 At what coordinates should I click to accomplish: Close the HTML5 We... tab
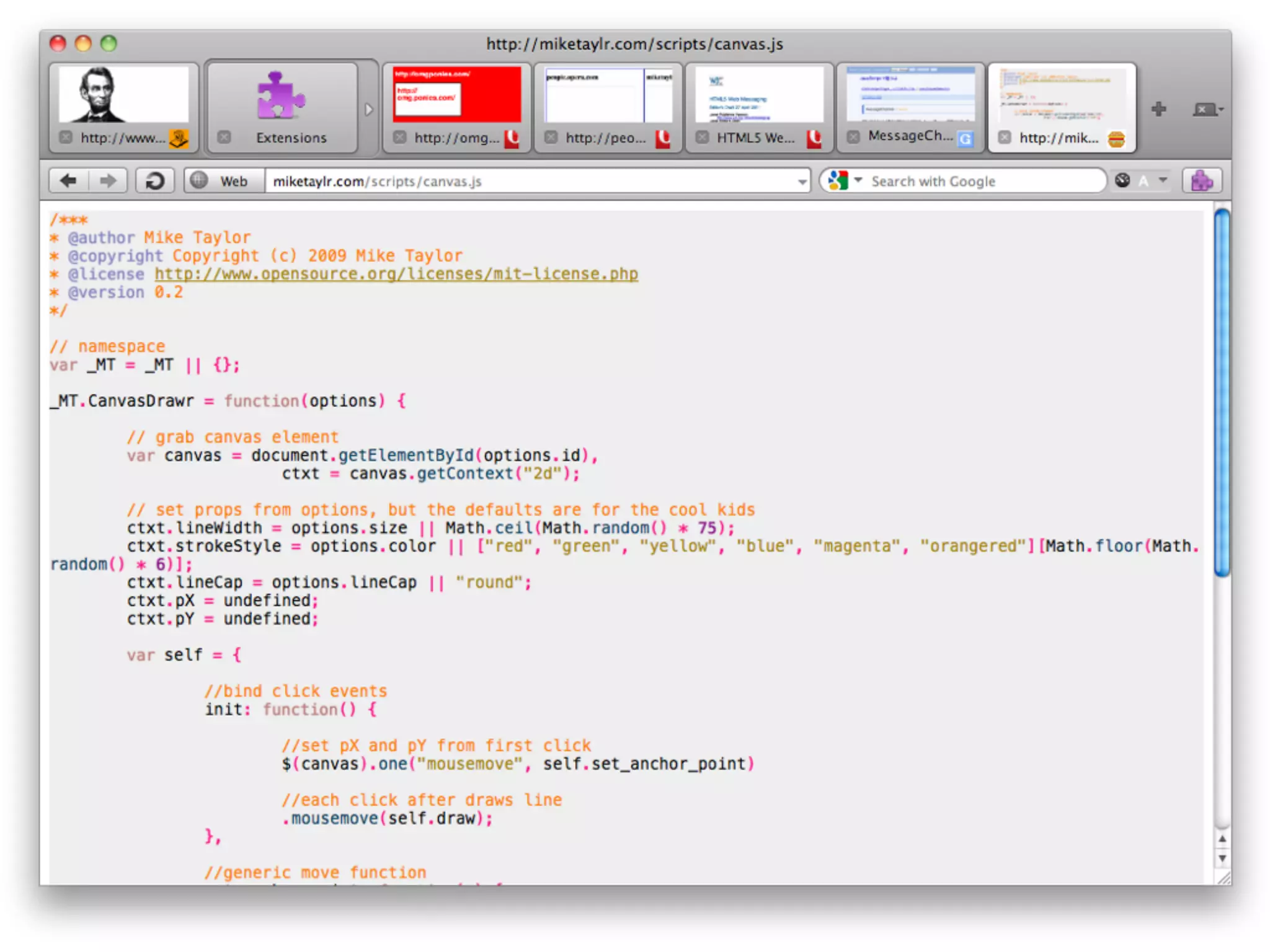(702, 137)
